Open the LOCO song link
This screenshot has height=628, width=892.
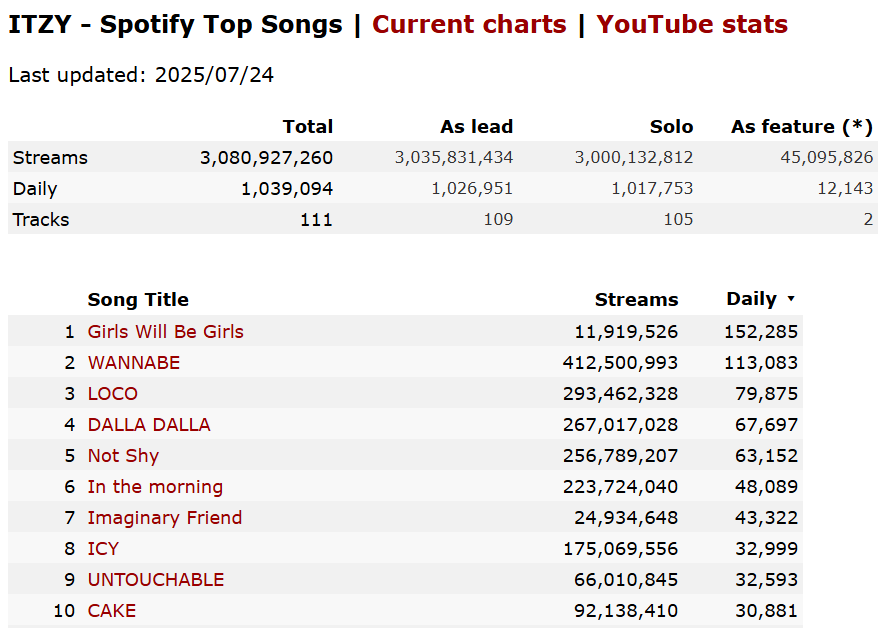(113, 393)
